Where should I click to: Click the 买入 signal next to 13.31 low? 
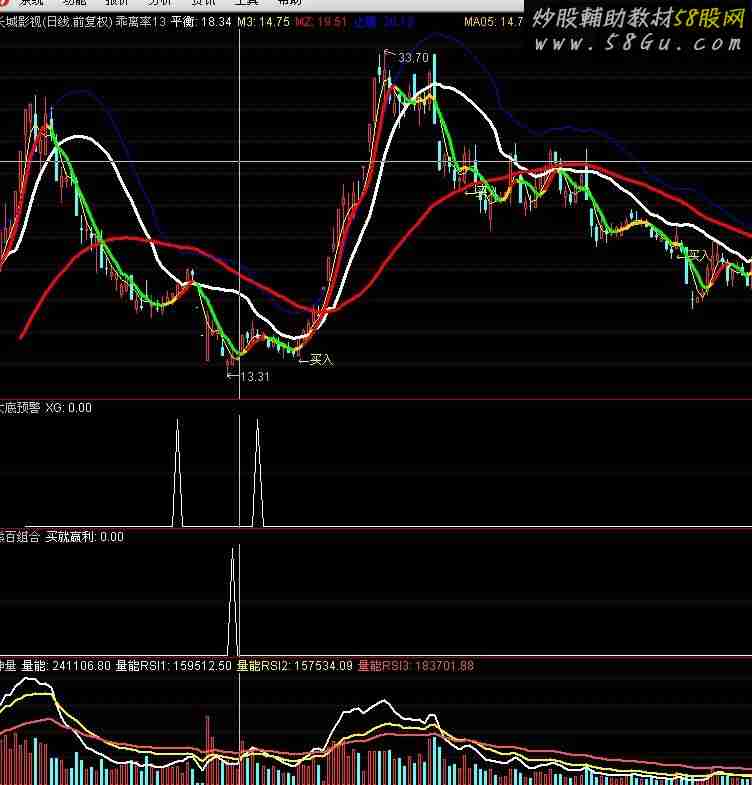pos(320,360)
